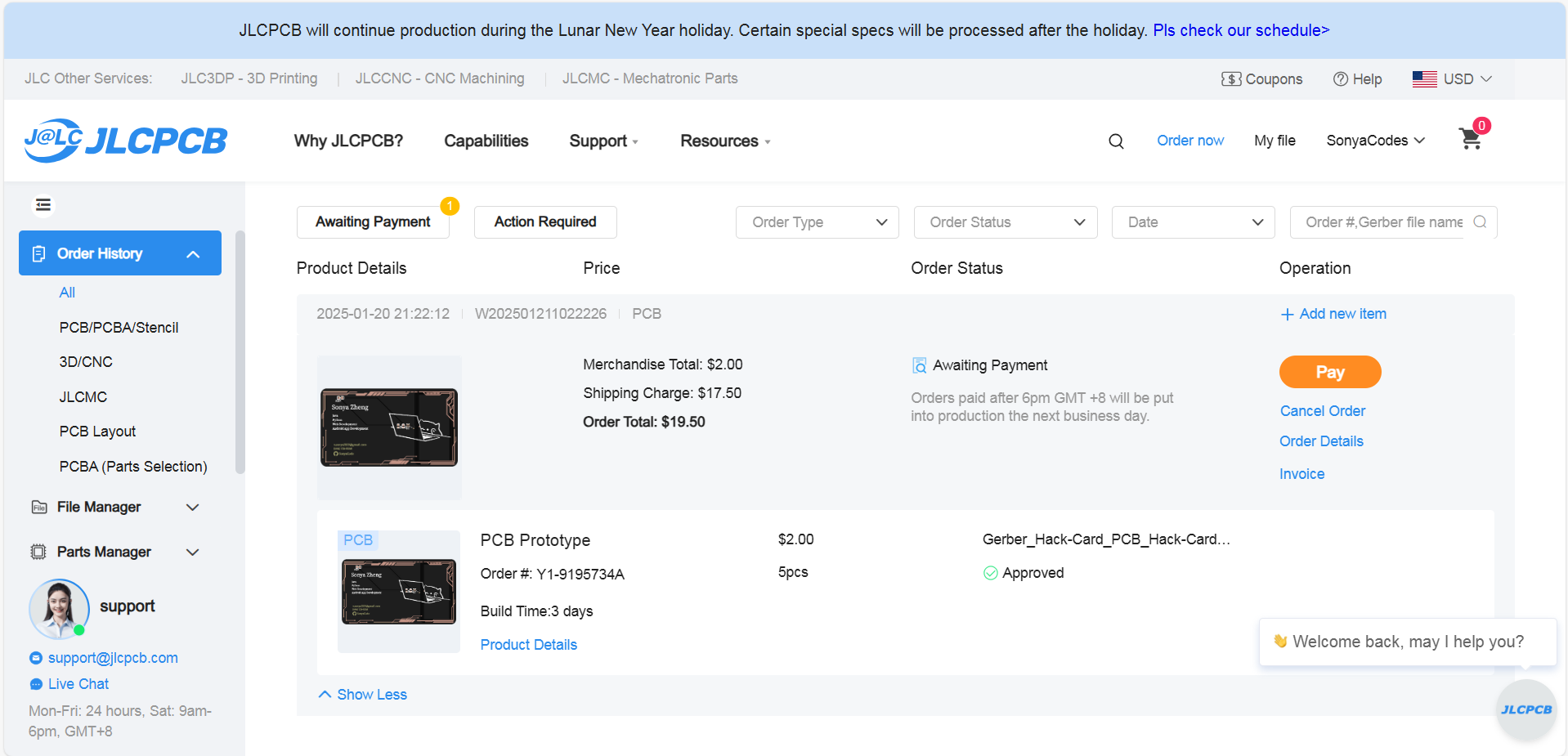Open JLC3DP - 3D Printing link
The image size is (1568, 756).
tap(249, 78)
